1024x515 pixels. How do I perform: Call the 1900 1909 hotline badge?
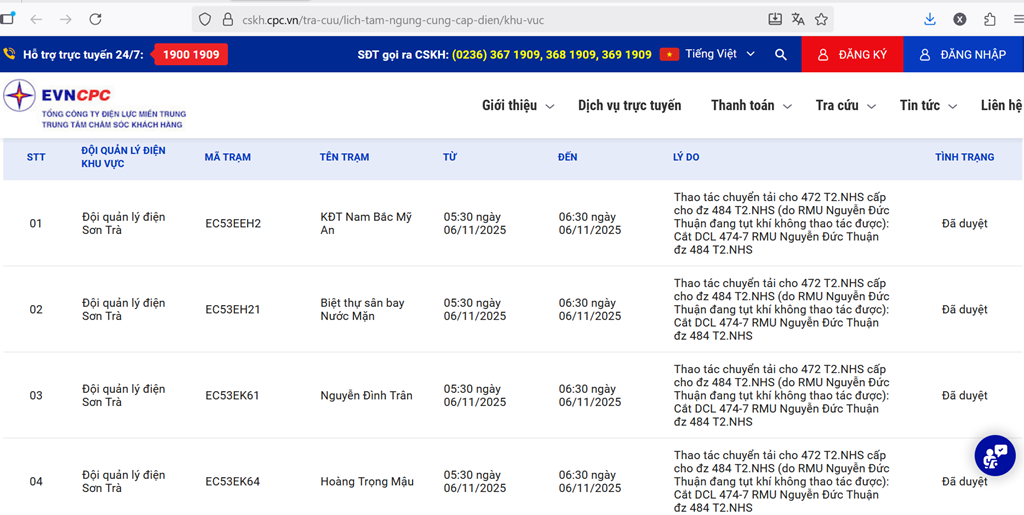pyautogui.click(x=190, y=54)
